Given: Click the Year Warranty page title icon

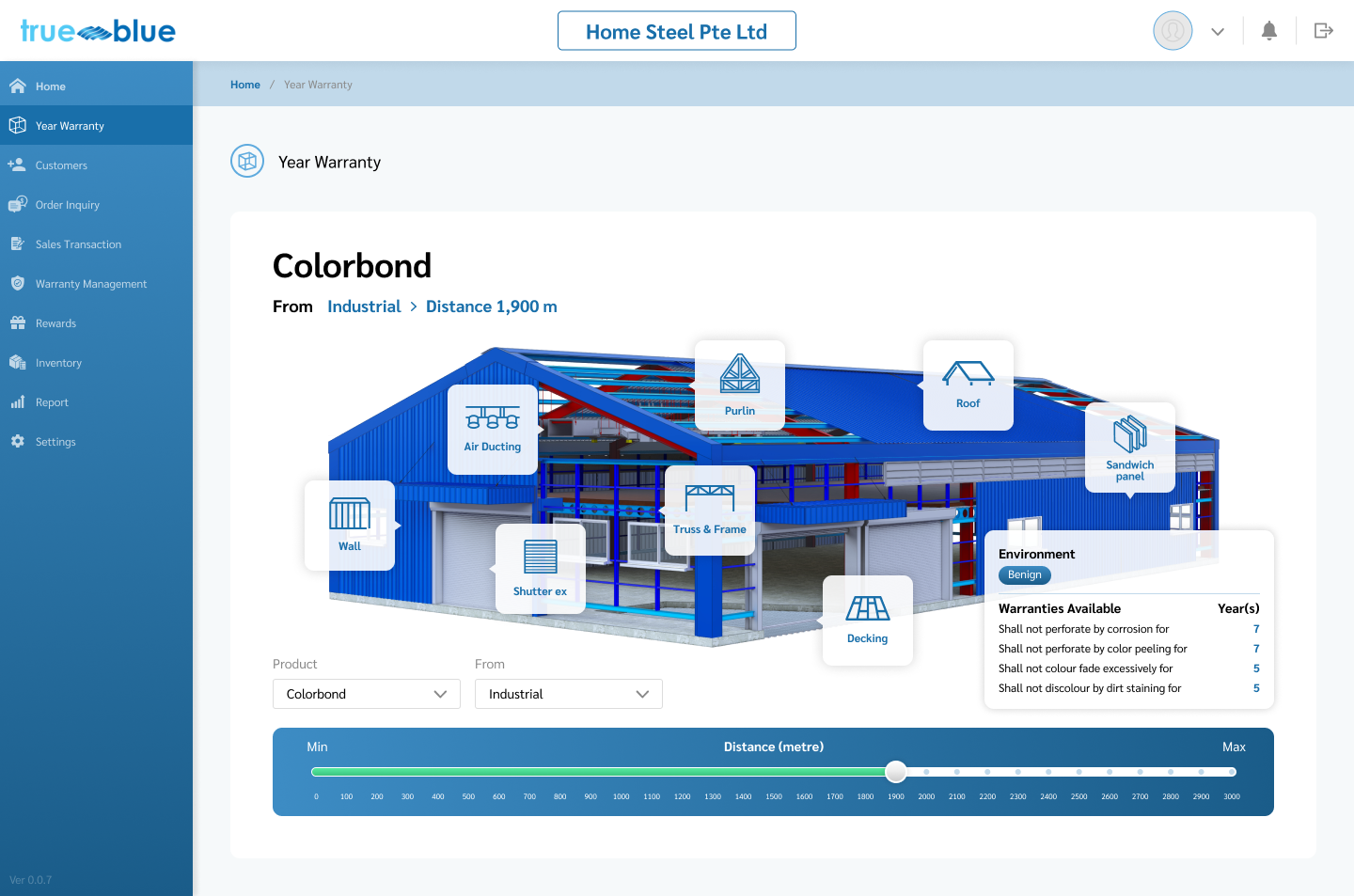Looking at the screenshot, I should point(247,162).
